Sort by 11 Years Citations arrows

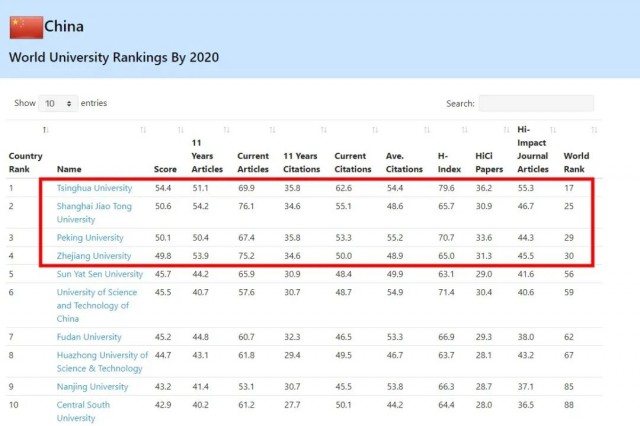click(324, 130)
